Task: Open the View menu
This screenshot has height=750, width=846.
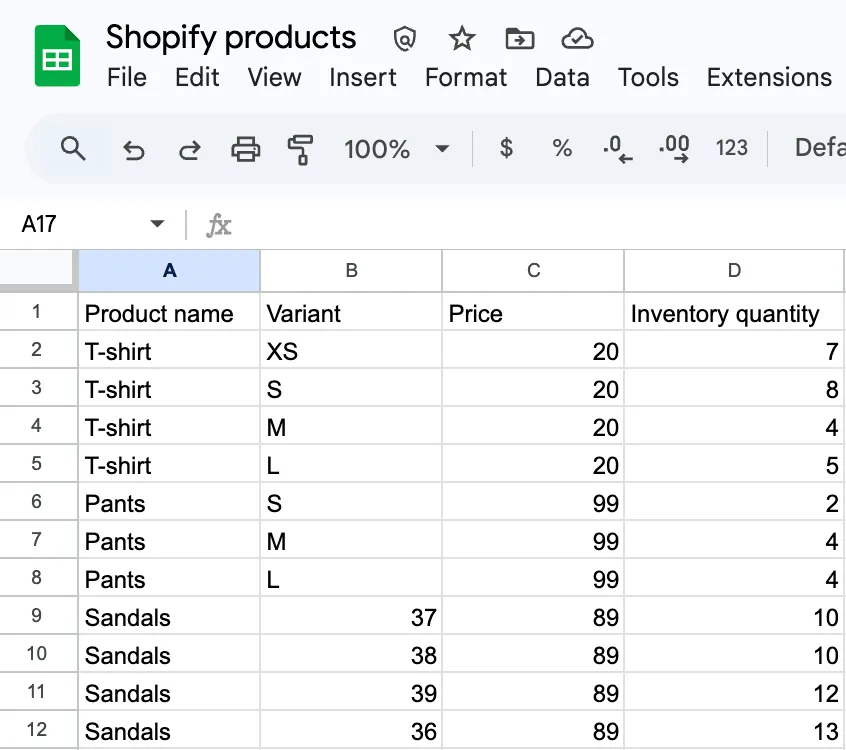Action: click(274, 77)
